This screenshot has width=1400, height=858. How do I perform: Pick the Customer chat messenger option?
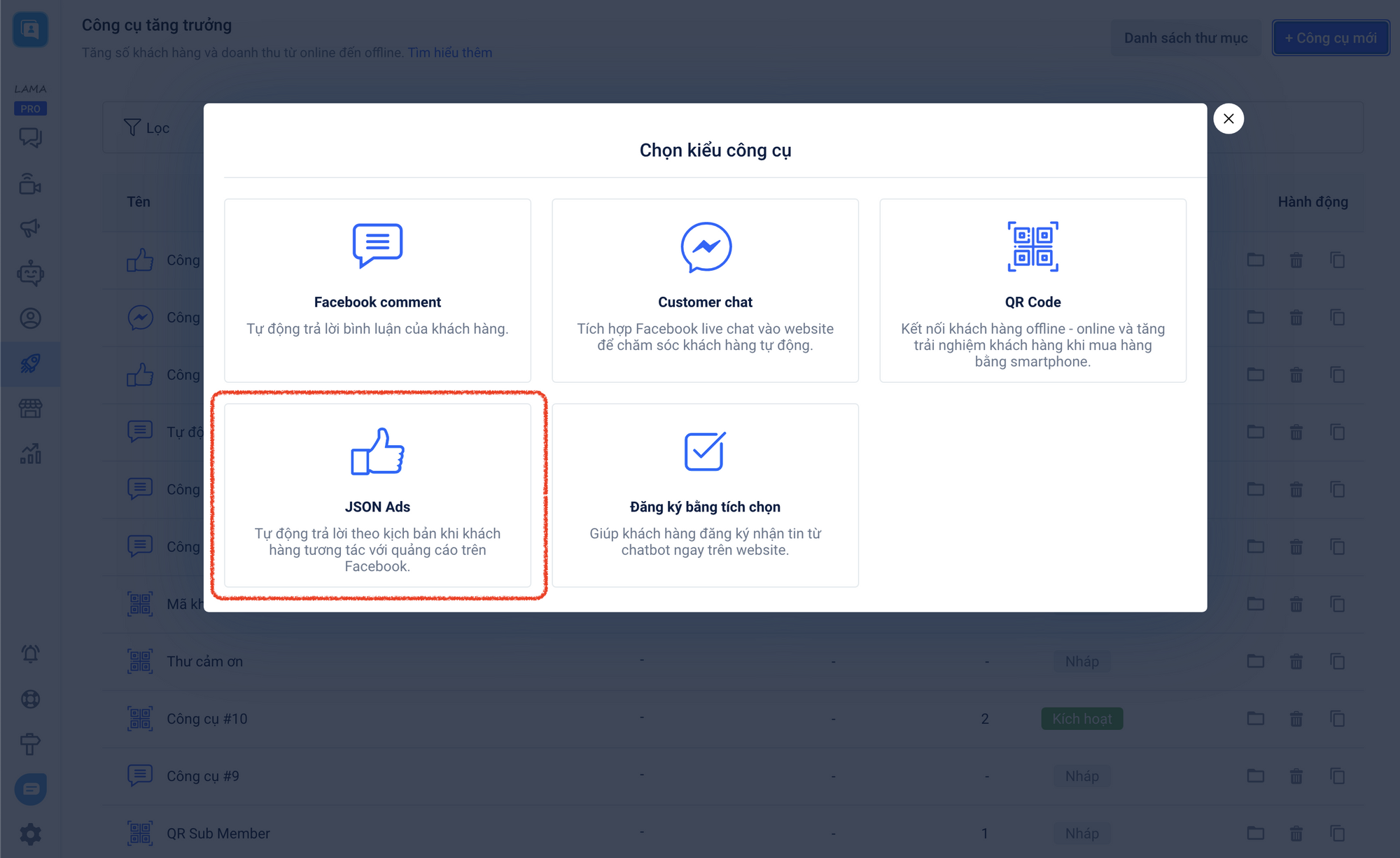point(705,290)
